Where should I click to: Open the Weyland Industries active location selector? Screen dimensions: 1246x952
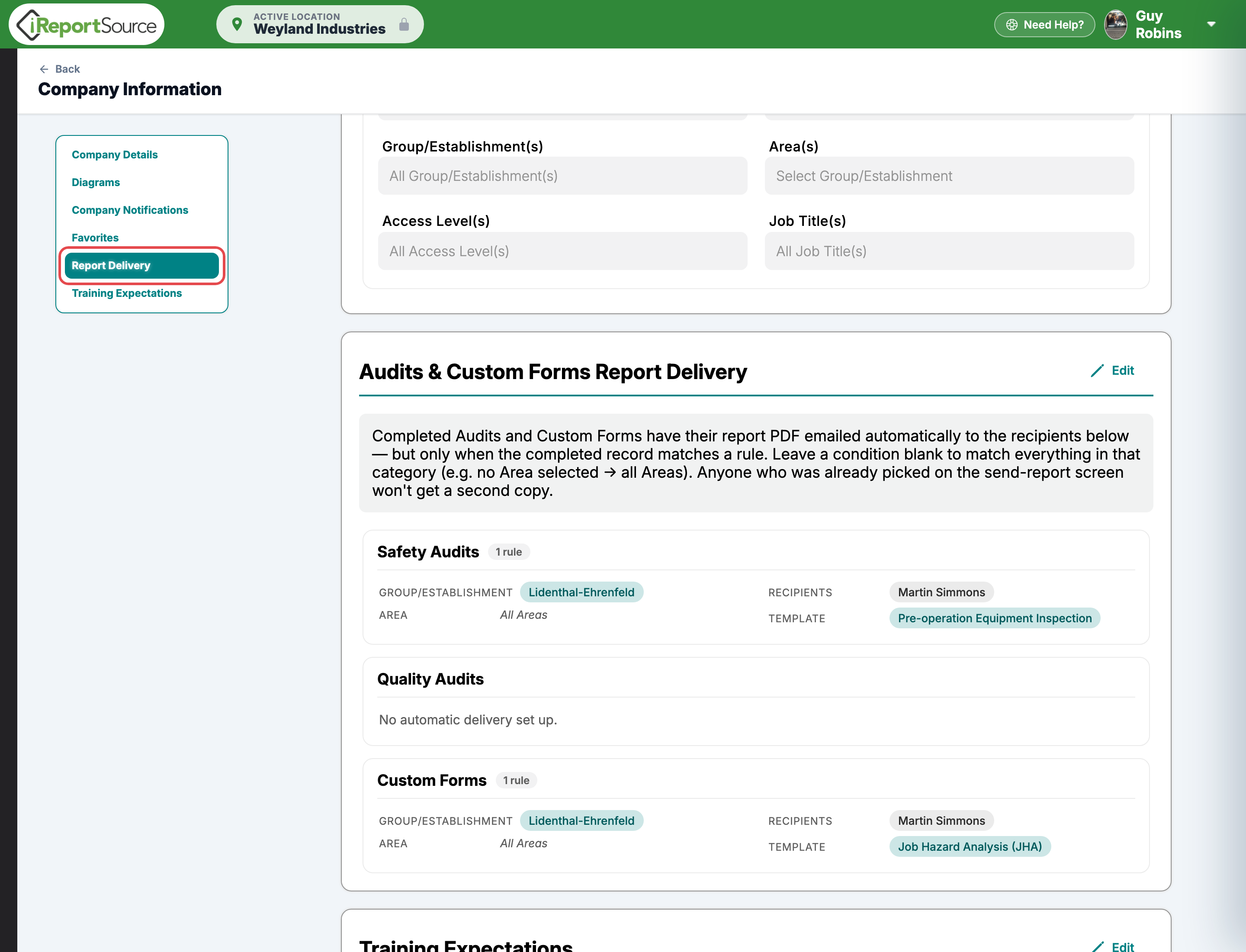point(320,24)
